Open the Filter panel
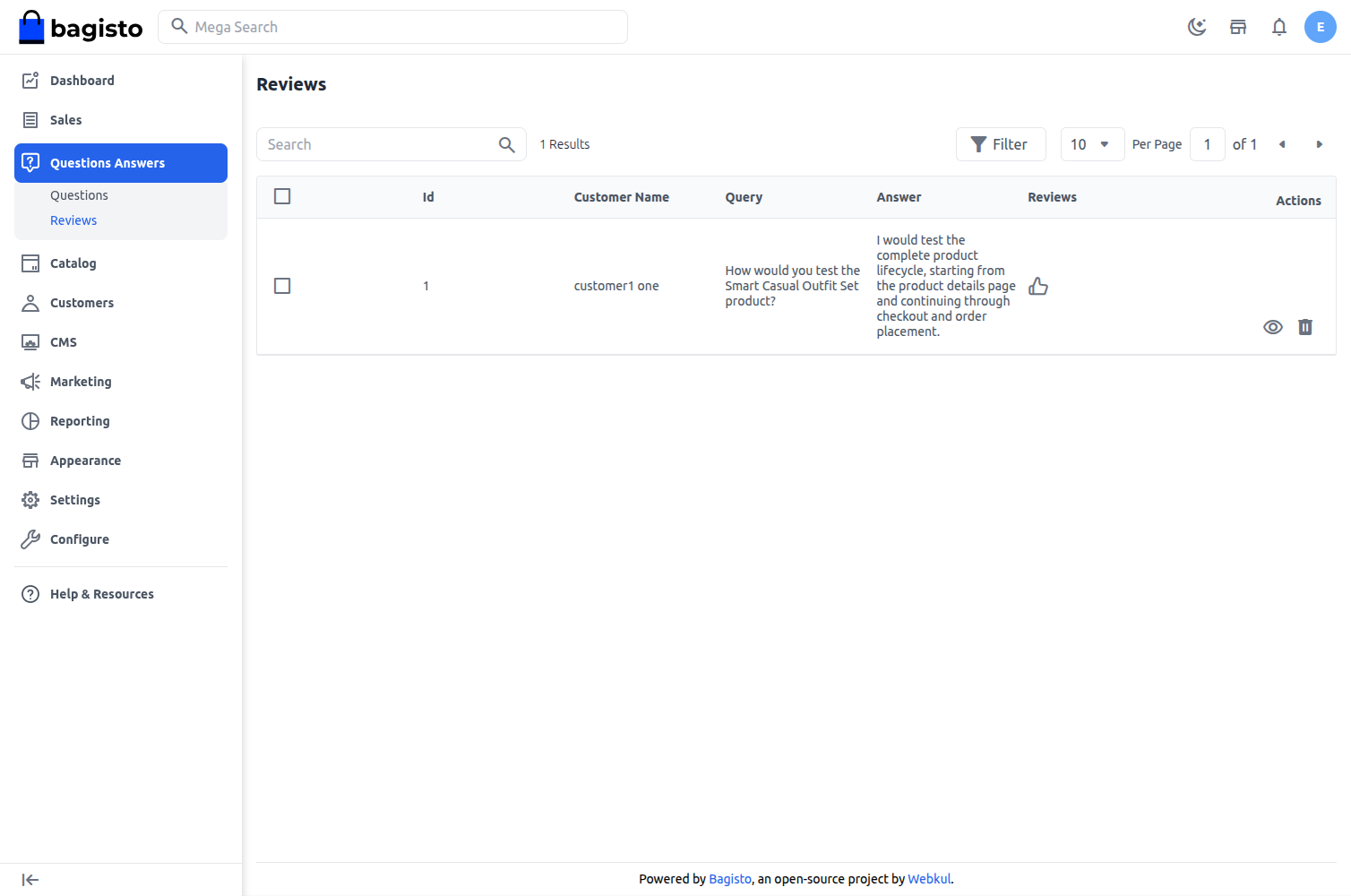The image size is (1351, 896). point(1001,144)
